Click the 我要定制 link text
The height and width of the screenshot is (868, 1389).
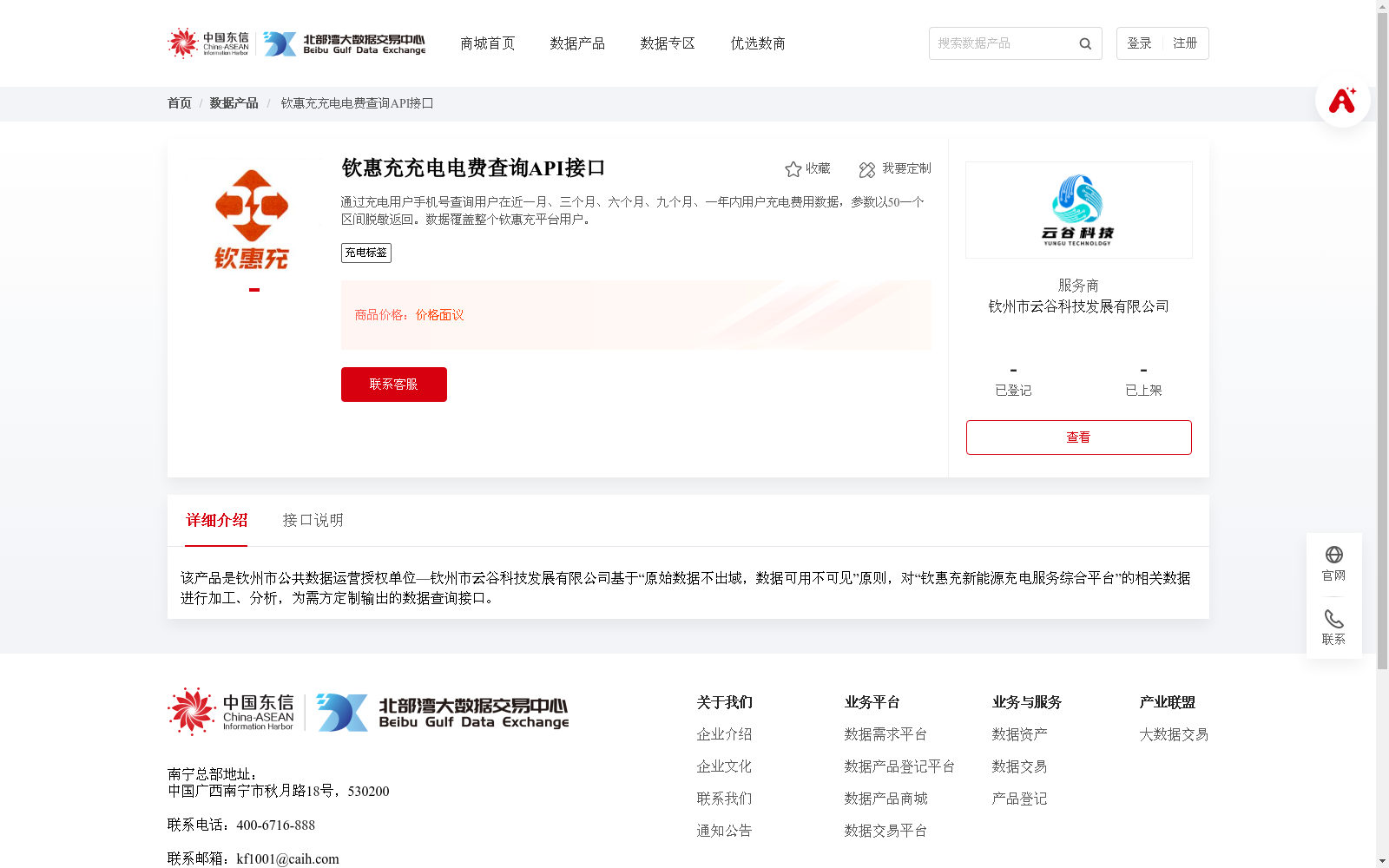[x=906, y=168]
